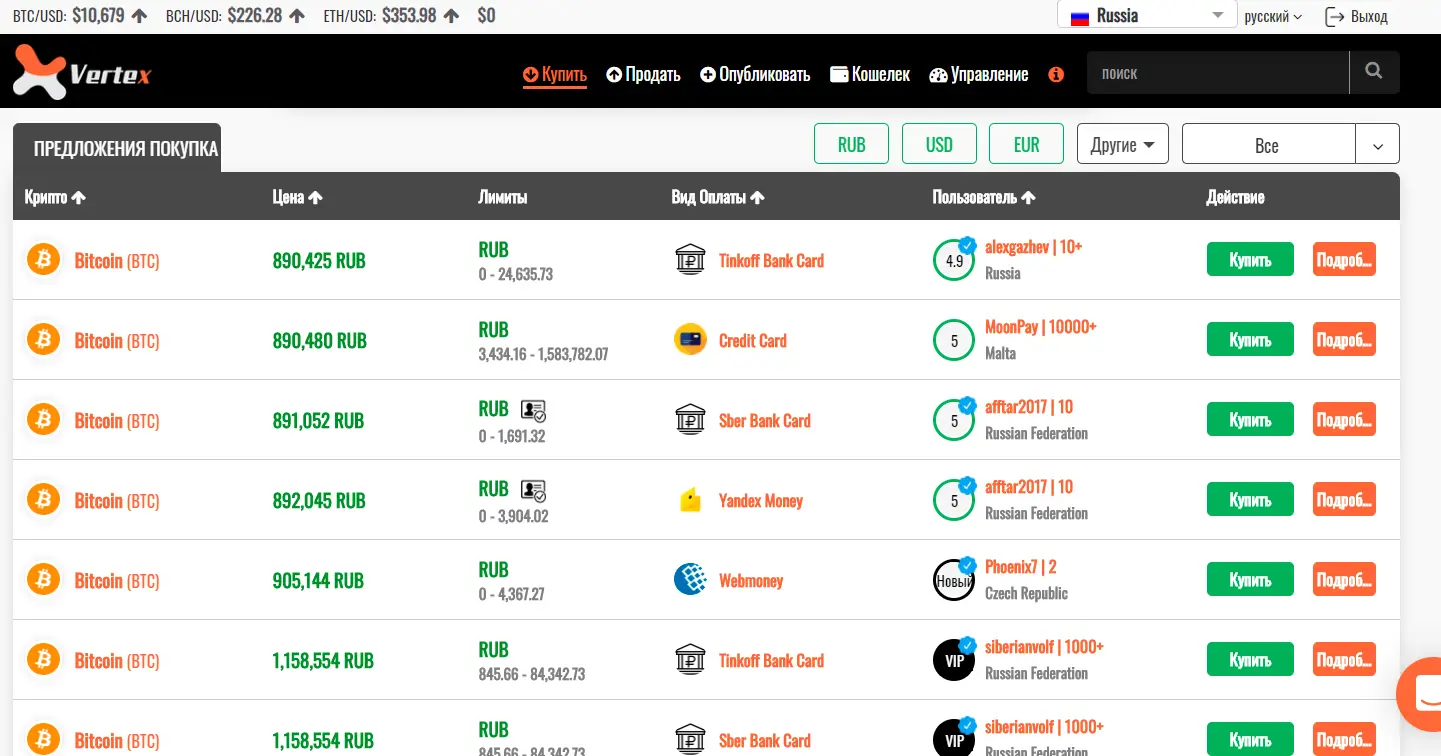
Task: Open the Кошелек menu item
Action: point(870,74)
